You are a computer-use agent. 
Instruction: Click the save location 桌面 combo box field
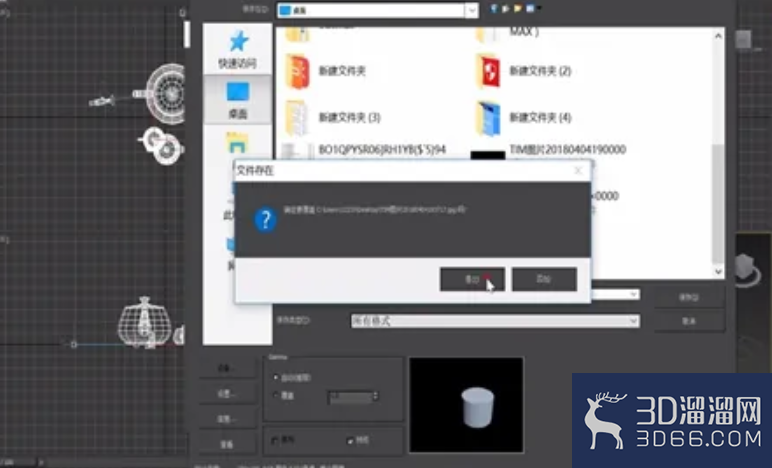(378, 10)
